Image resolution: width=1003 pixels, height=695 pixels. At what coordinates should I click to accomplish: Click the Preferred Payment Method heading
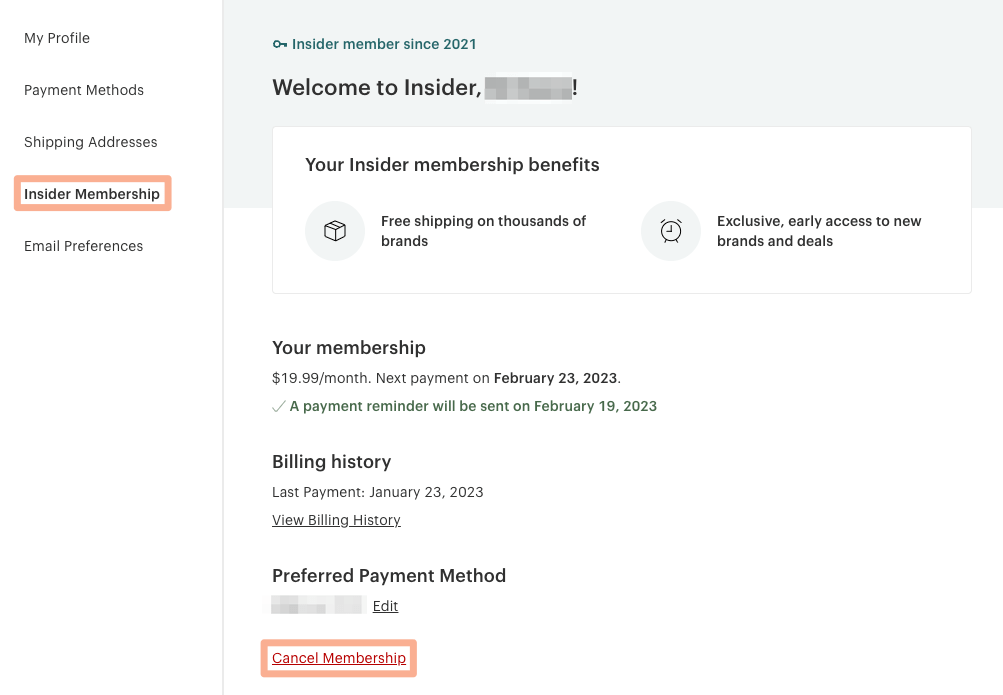(389, 576)
